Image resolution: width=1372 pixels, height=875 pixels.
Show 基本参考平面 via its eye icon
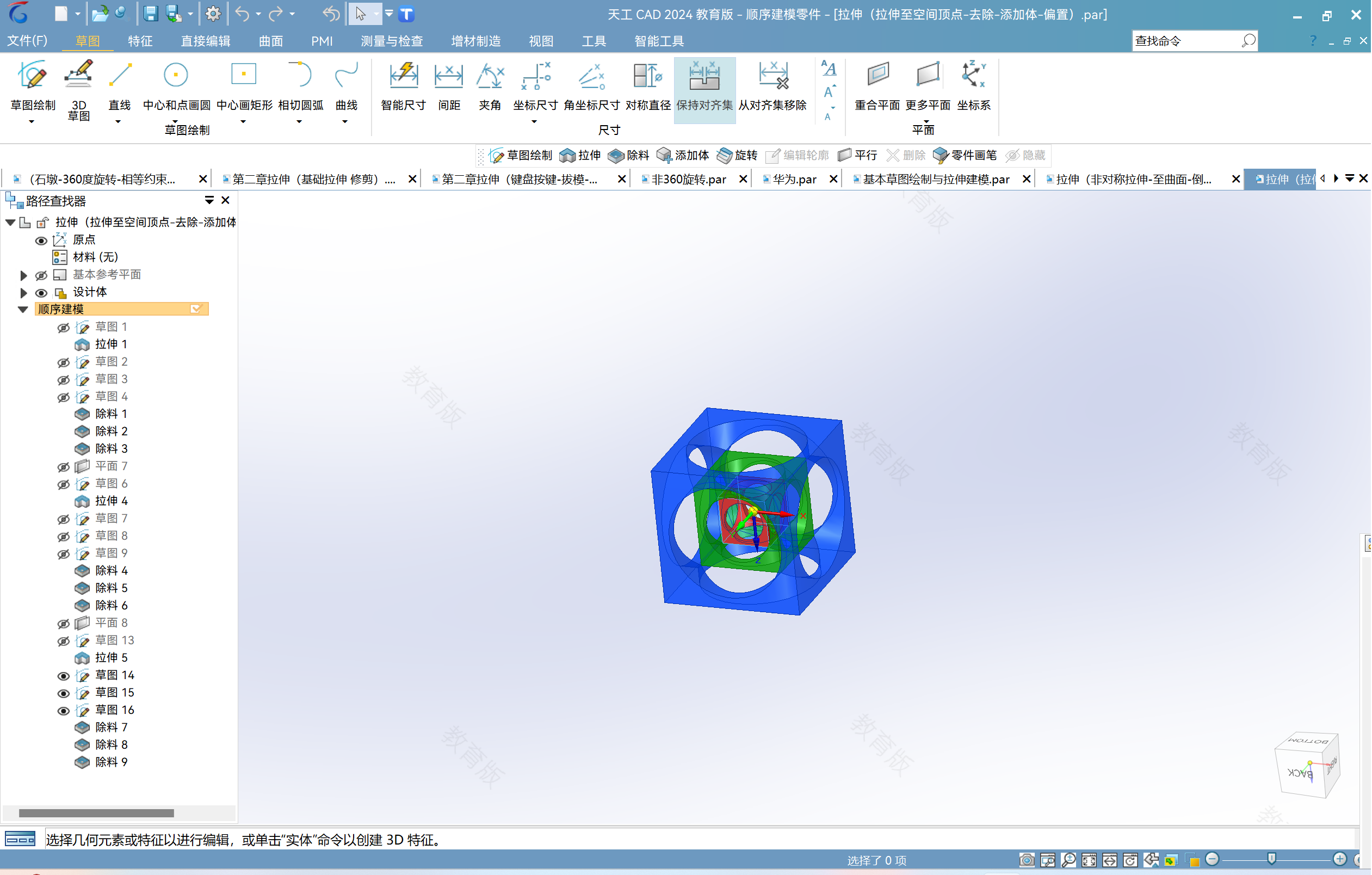[41, 275]
